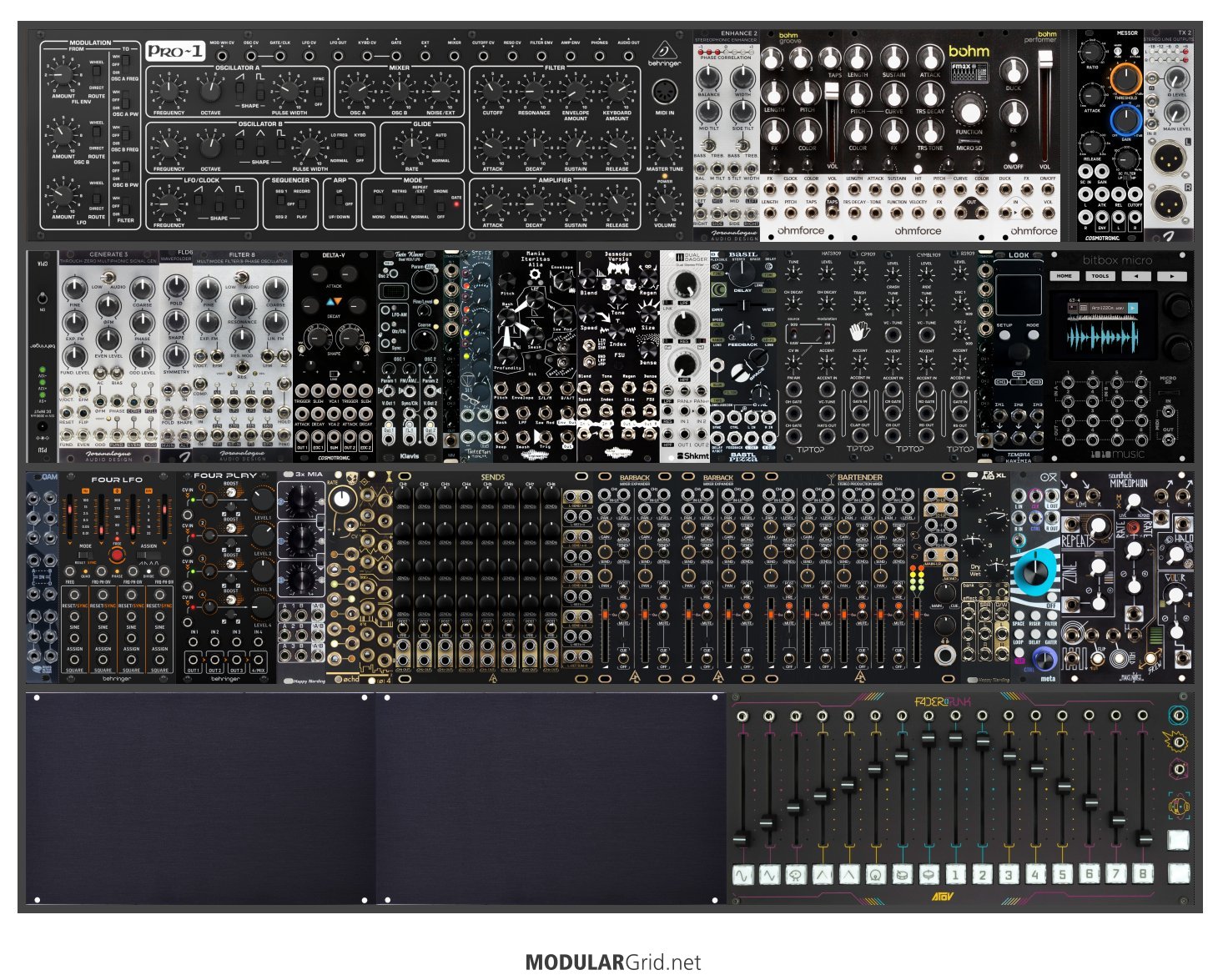Screen dimensions: 1228x980
Task: Click the Pro-1 logo badge
Action: (175, 51)
